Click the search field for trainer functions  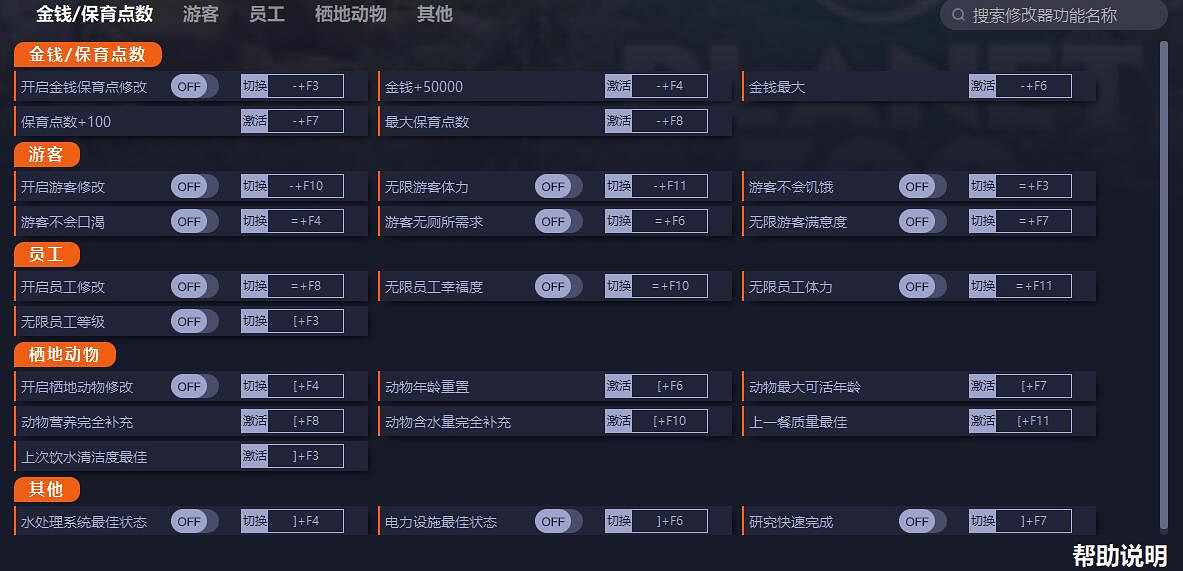click(x=1060, y=15)
